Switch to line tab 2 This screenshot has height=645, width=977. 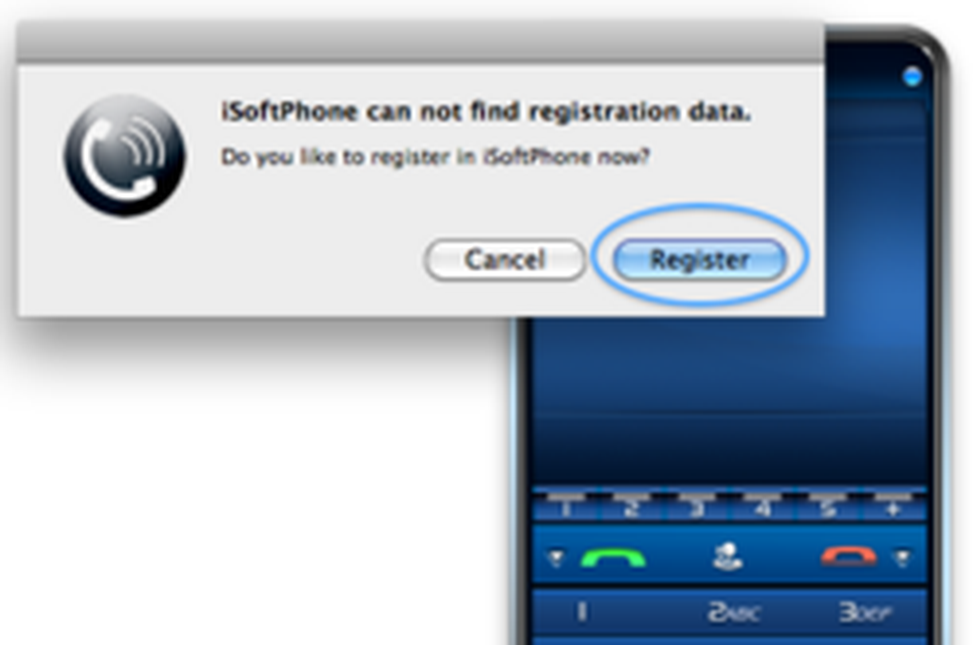tap(631, 508)
